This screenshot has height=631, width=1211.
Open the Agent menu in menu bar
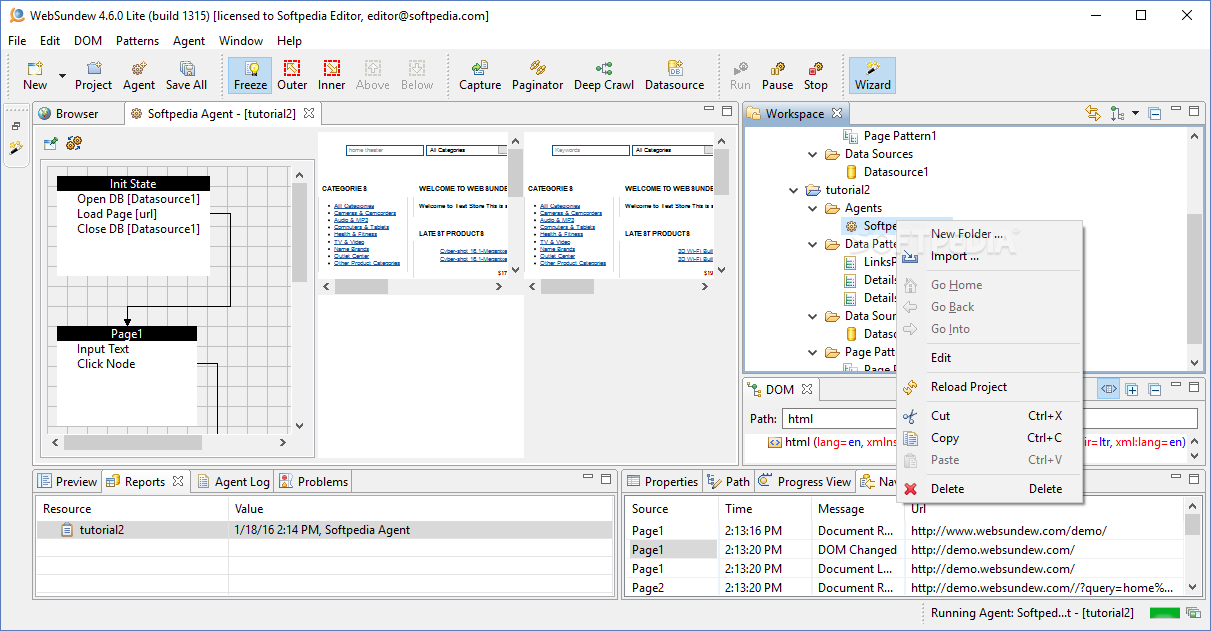[x=189, y=41]
